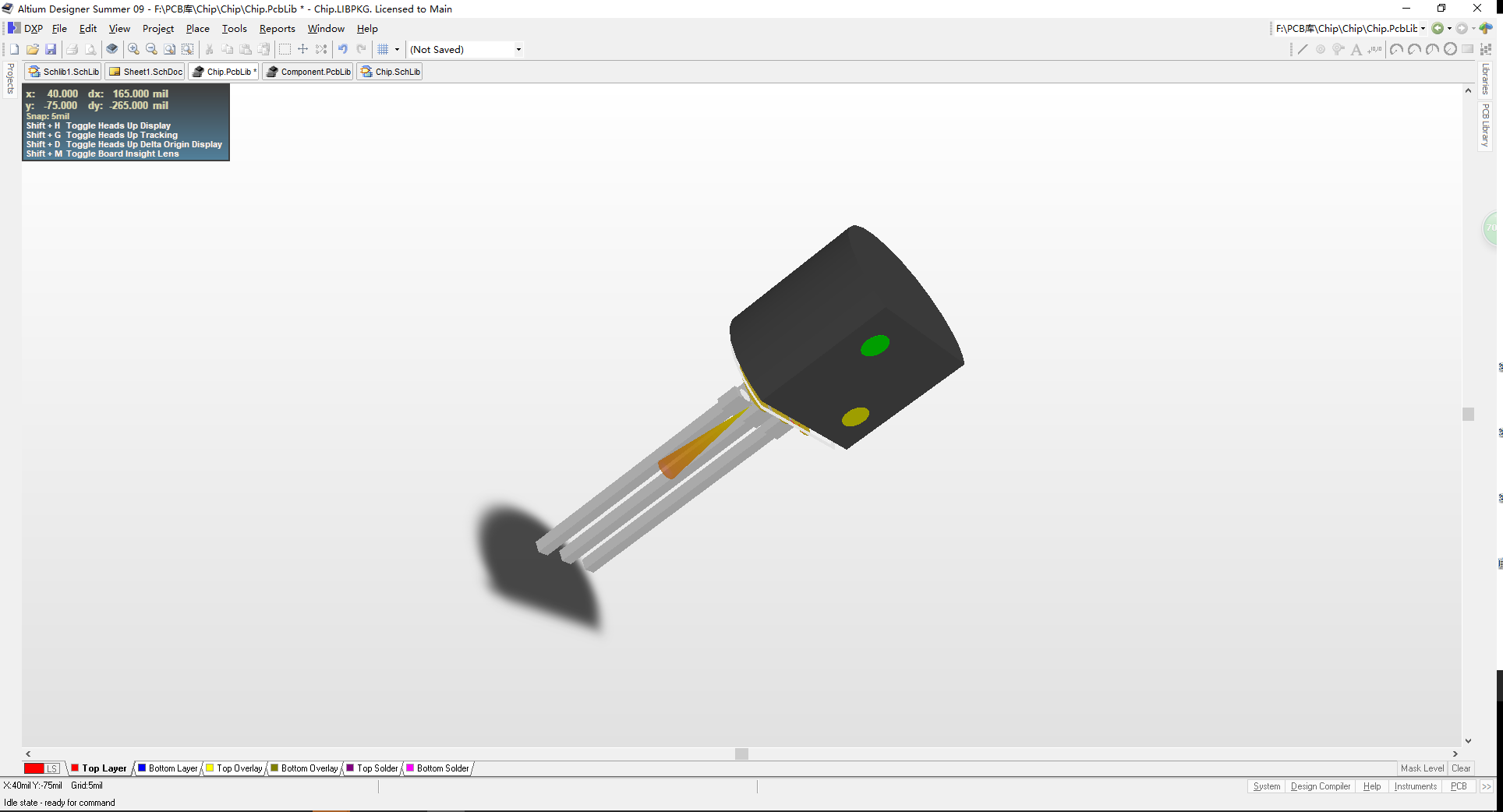Select the Bottom Layer tab

(168, 768)
